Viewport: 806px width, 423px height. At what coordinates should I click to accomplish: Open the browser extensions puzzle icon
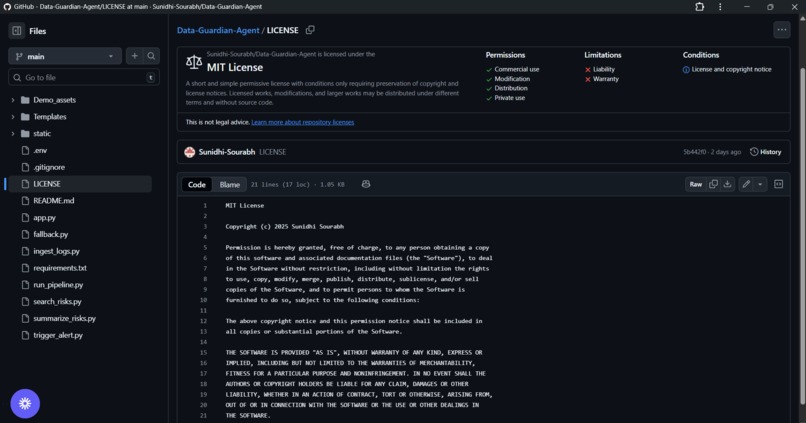[x=700, y=7]
